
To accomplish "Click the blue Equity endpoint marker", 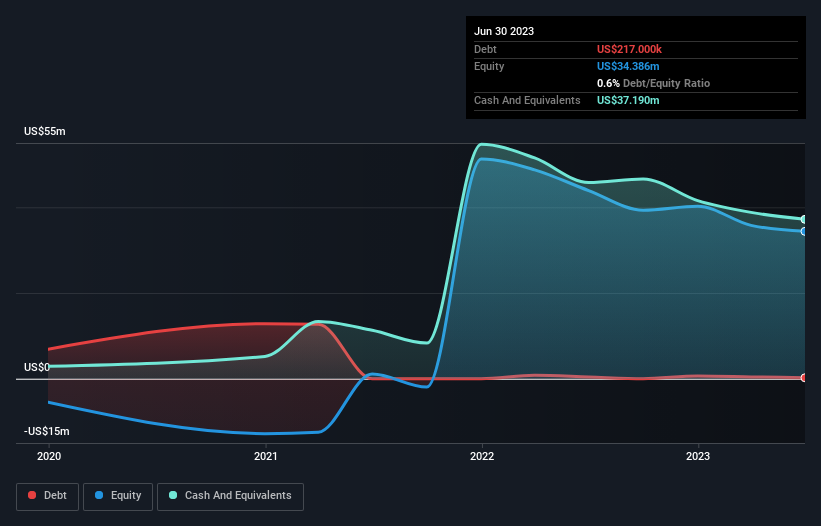I will click(804, 231).
